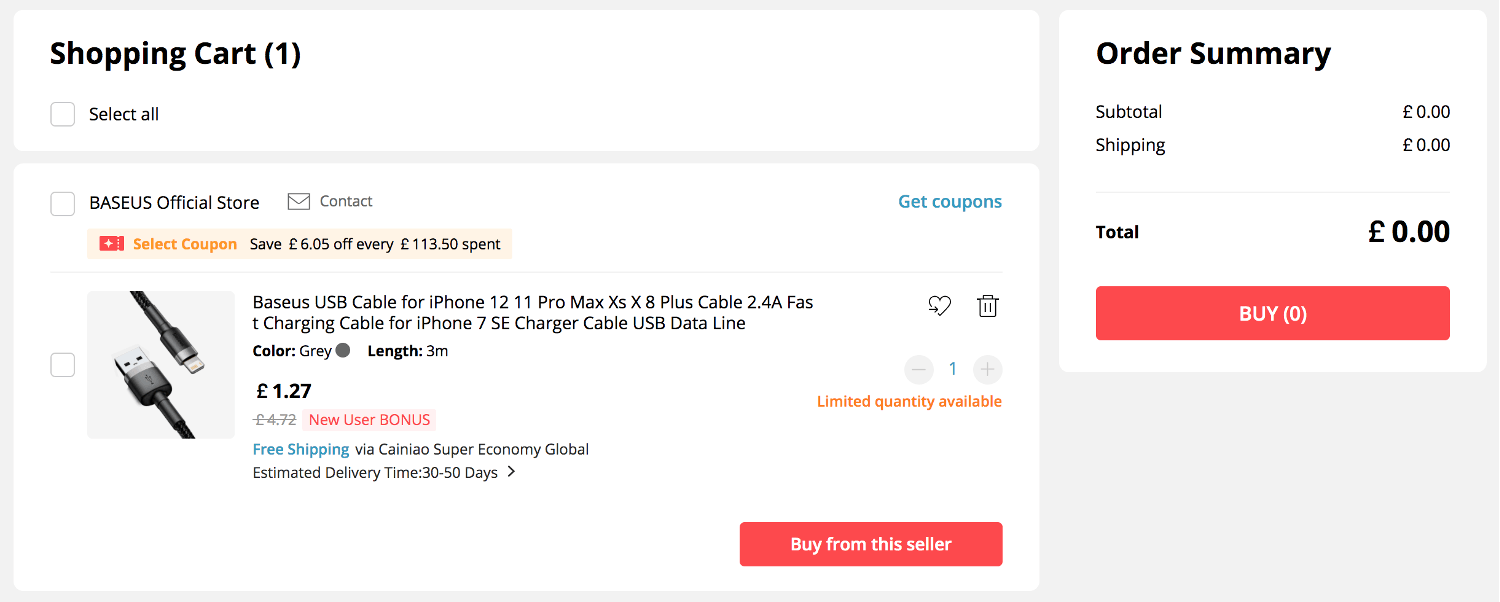Open the Baseus USB Cable product title
The image size is (1500, 602).
(533, 312)
